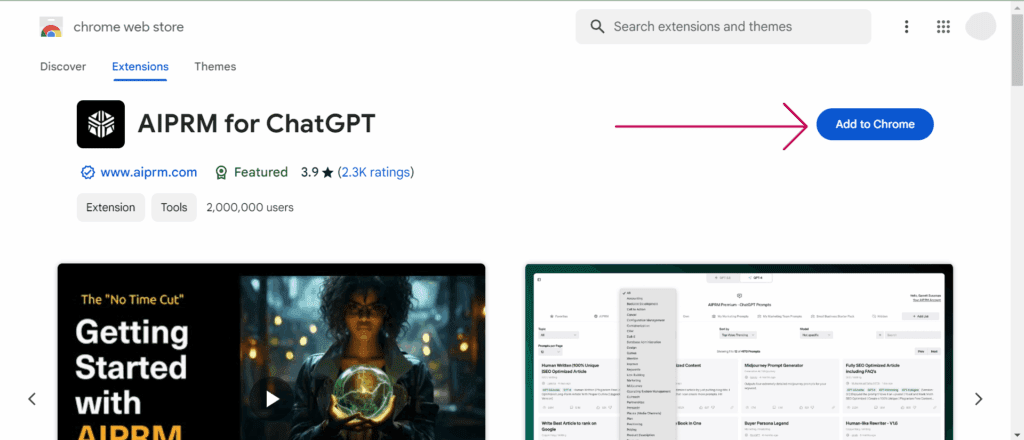Click the Tools category chip
Screen dimensions: 1024x440
coord(174,207)
